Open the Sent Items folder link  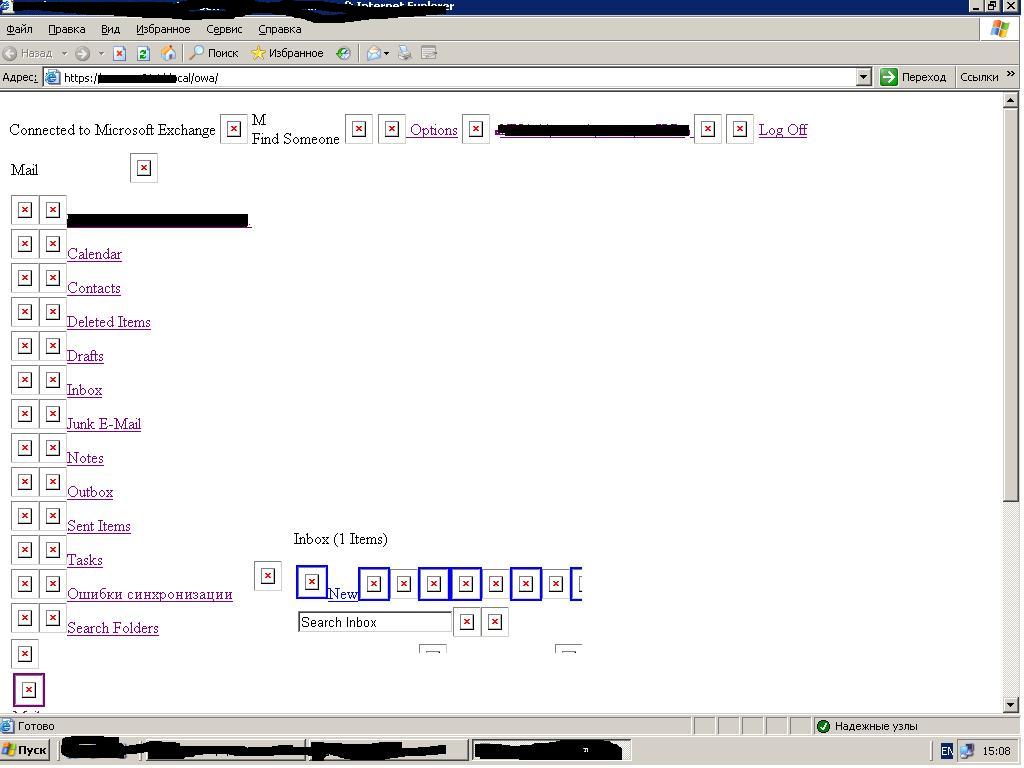(x=99, y=526)
